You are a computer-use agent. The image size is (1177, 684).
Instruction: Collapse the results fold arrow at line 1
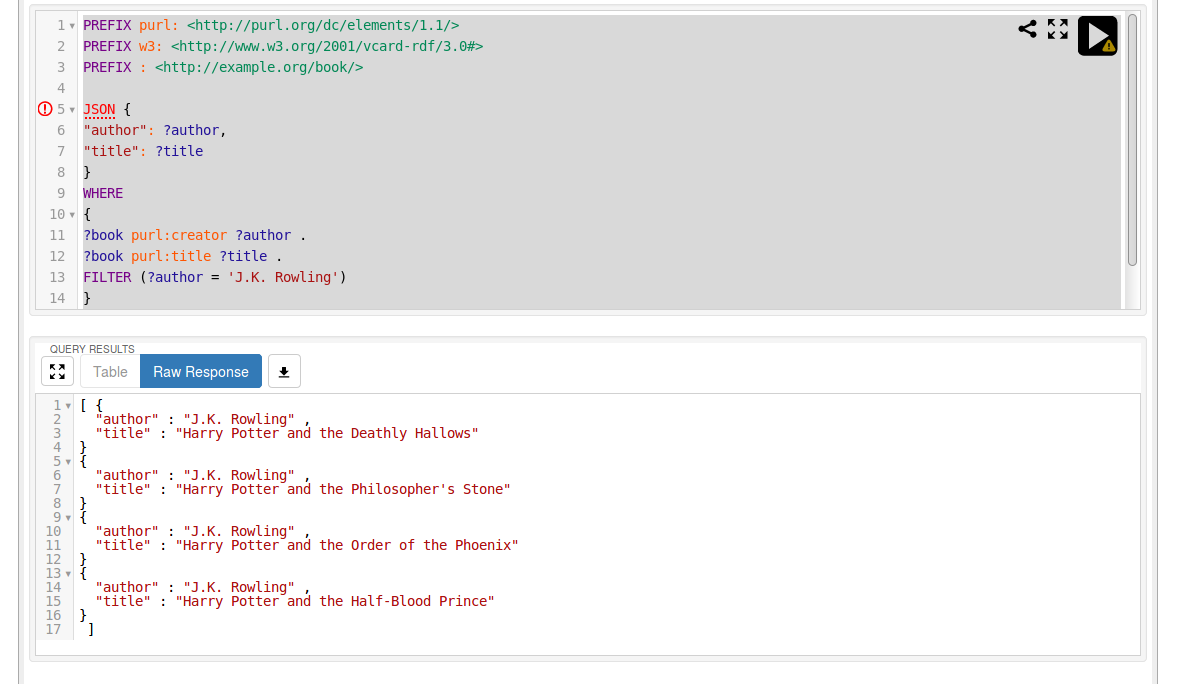68,405
